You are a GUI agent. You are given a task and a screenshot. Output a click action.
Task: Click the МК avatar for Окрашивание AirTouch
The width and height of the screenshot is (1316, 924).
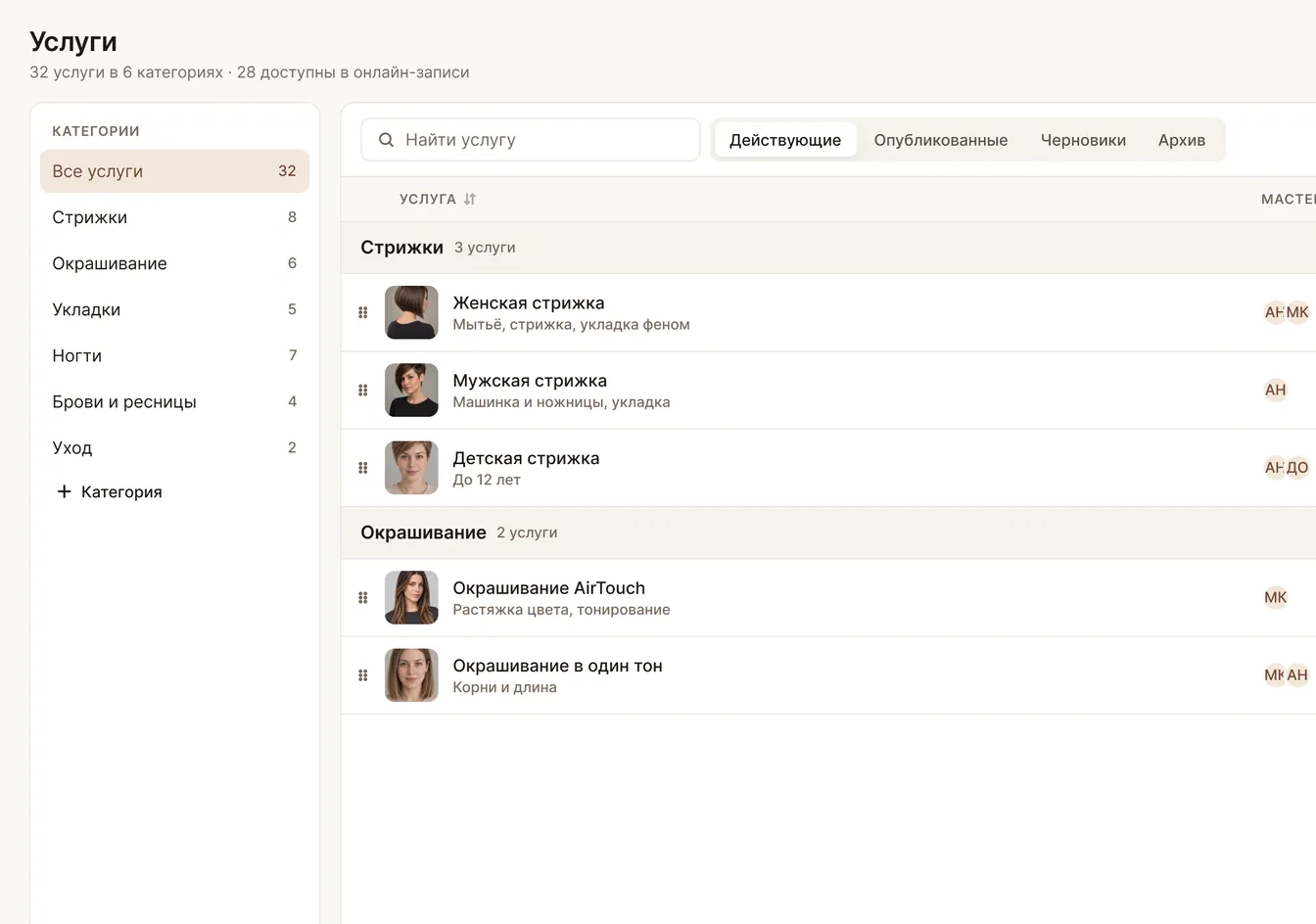pyautogui.click(x=1275, y=597)
